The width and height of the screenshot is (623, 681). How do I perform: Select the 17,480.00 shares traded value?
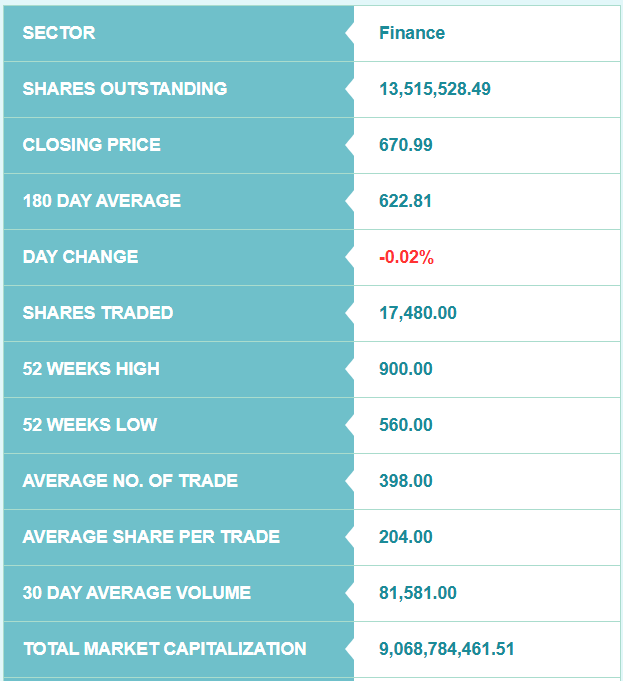pos(418,313)
